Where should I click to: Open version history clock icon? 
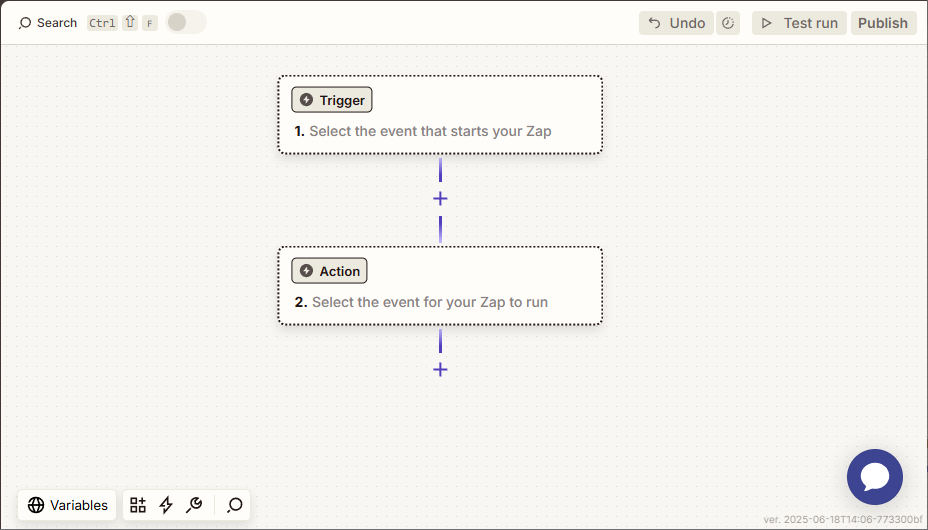click(x=728, y=23)
